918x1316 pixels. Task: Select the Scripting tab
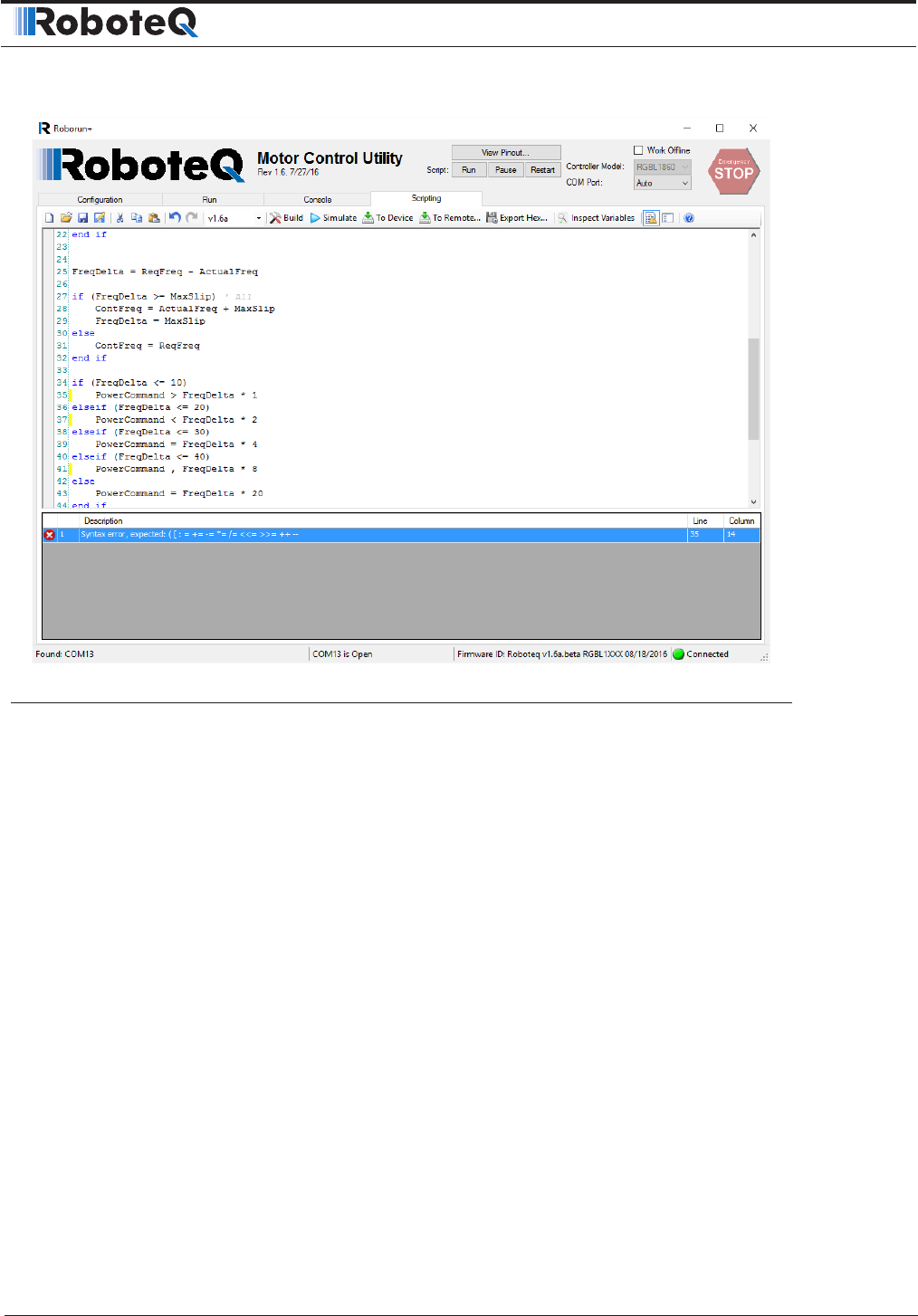426,198
